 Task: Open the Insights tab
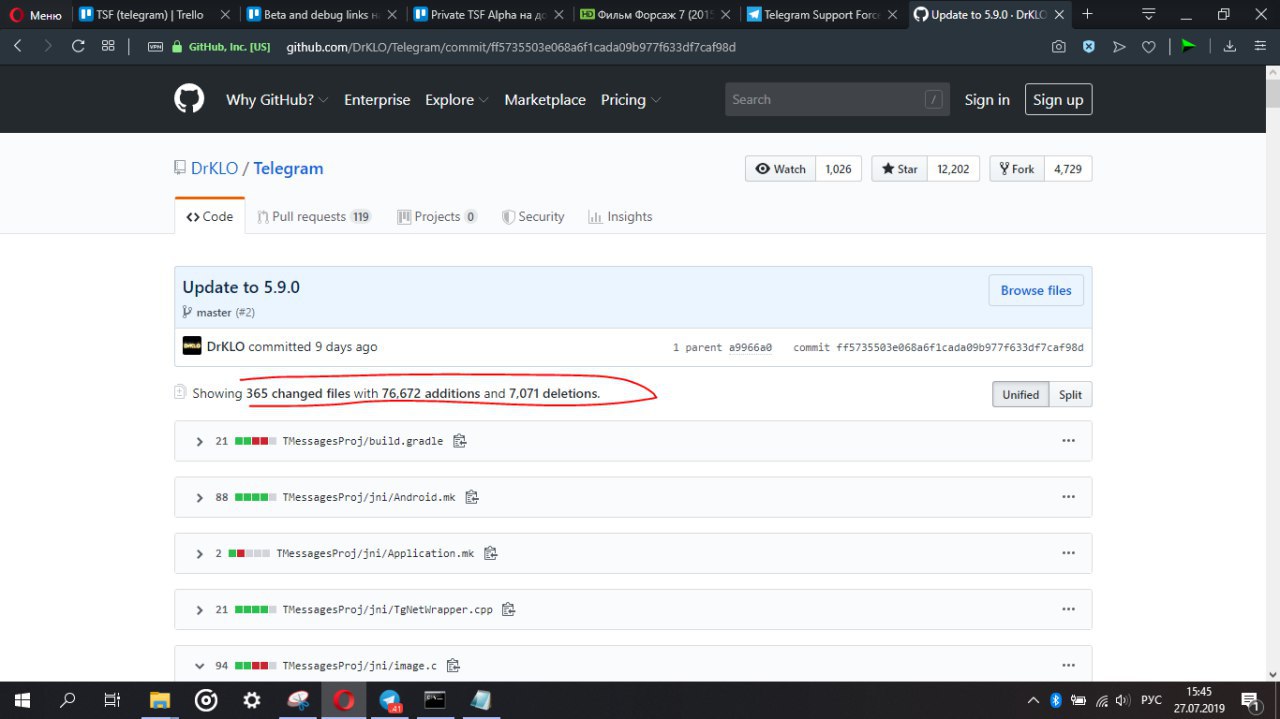pos(620,216)
